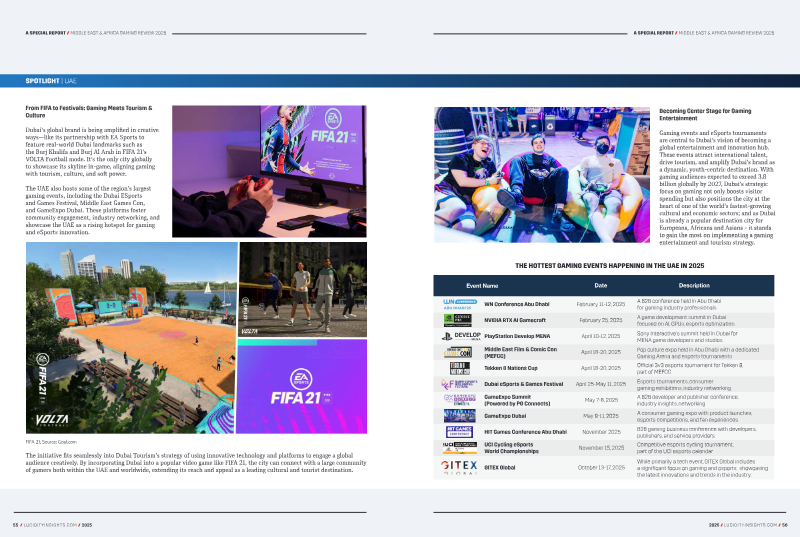Click the date 'February 11-12, 2025'

(601, 304)
